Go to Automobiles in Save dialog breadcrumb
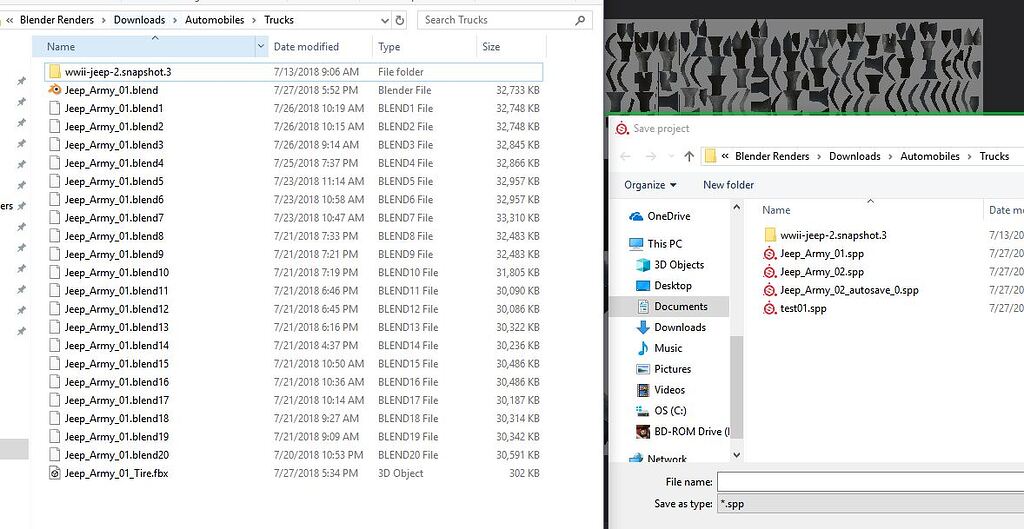 930,156
